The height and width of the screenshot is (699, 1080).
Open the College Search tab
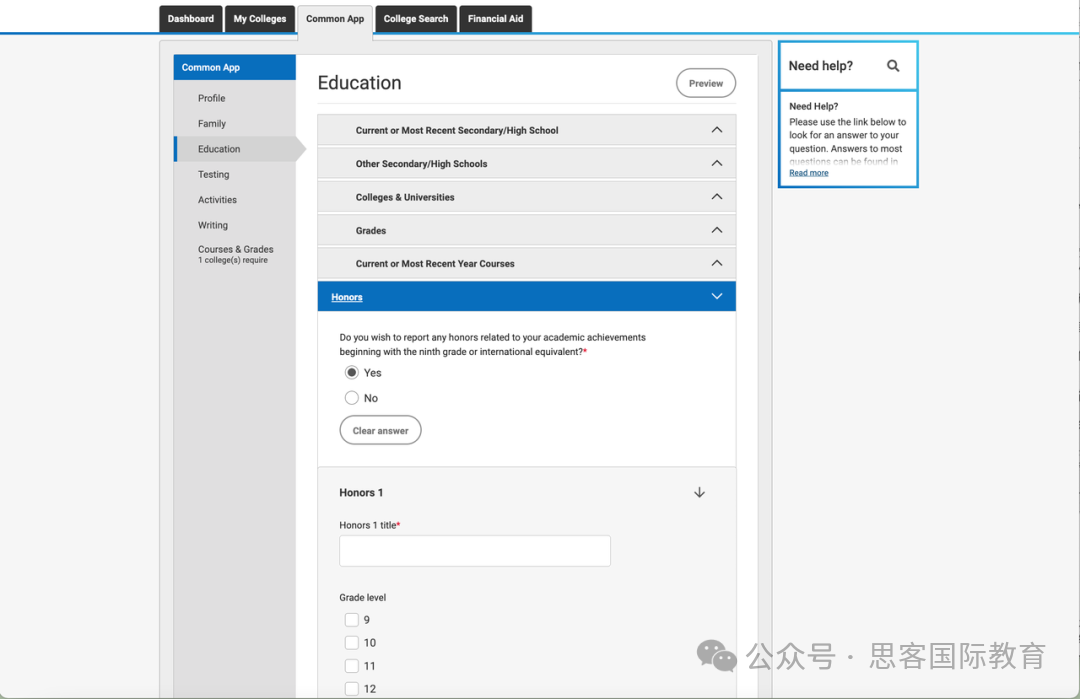416,19
